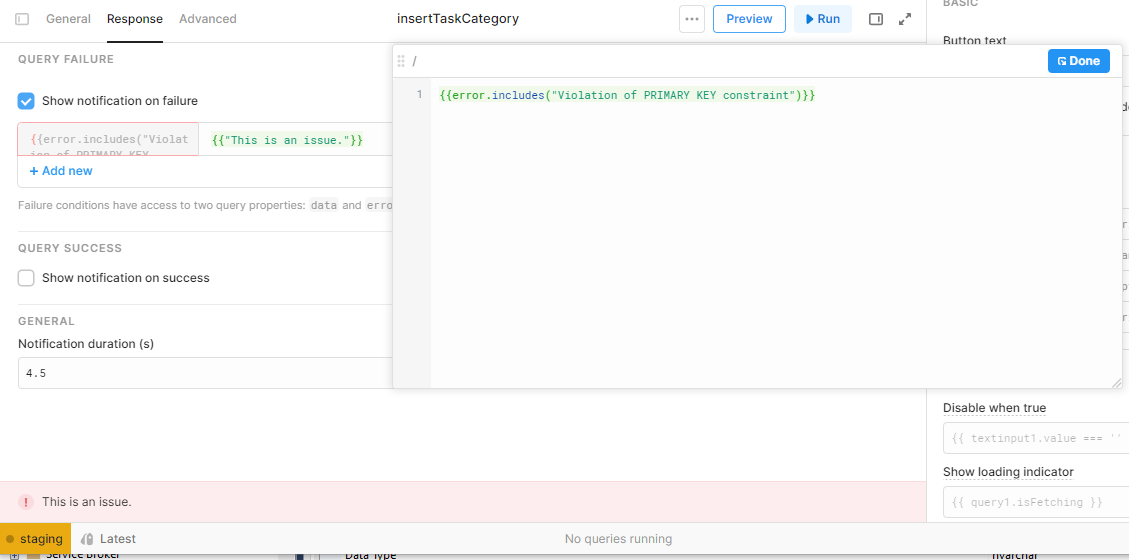Switch to the Response tab
Viewport: 1129px width, 560px height.
(x=135, y=19)
